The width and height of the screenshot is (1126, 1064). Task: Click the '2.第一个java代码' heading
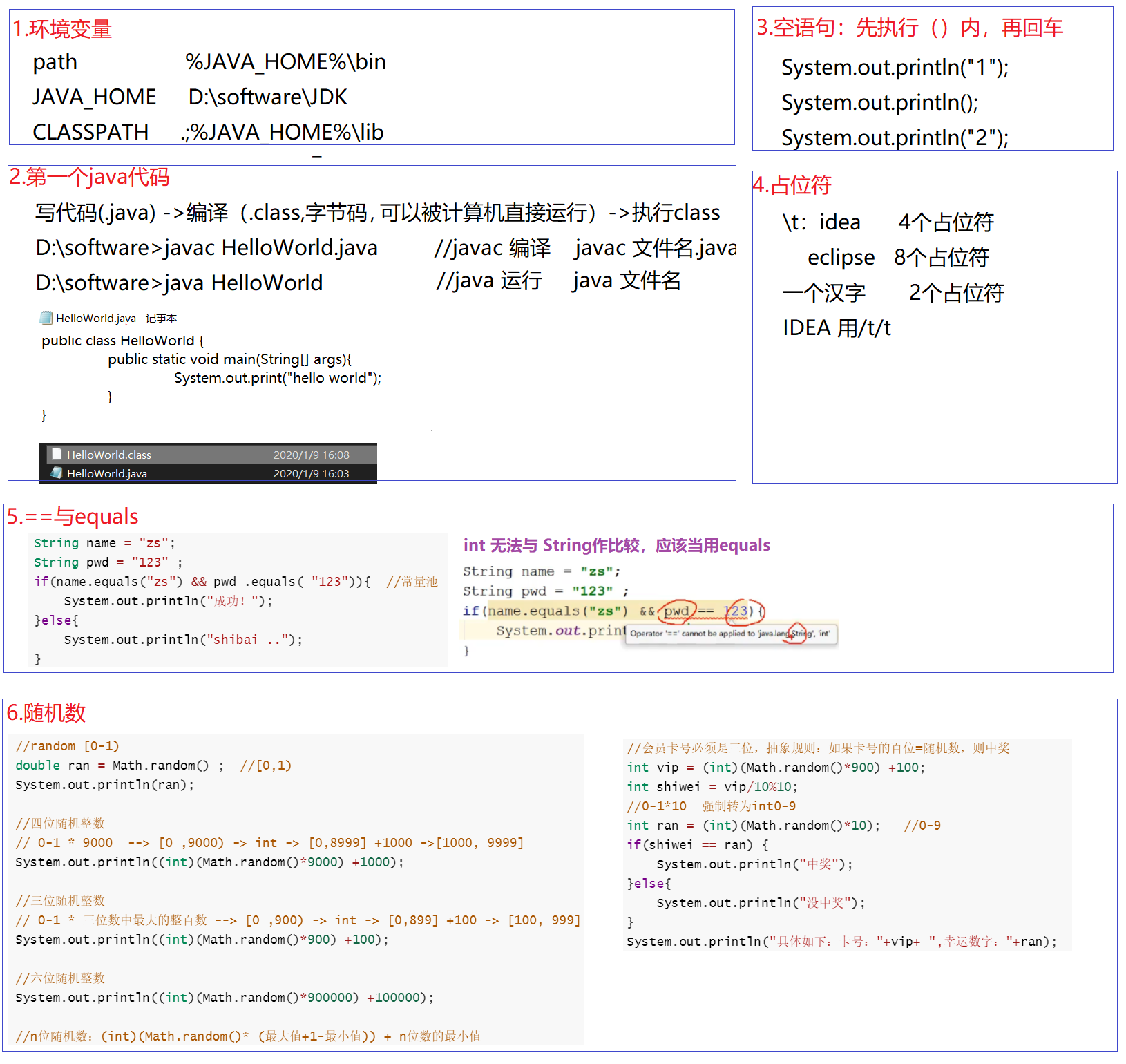click(89, 177)
